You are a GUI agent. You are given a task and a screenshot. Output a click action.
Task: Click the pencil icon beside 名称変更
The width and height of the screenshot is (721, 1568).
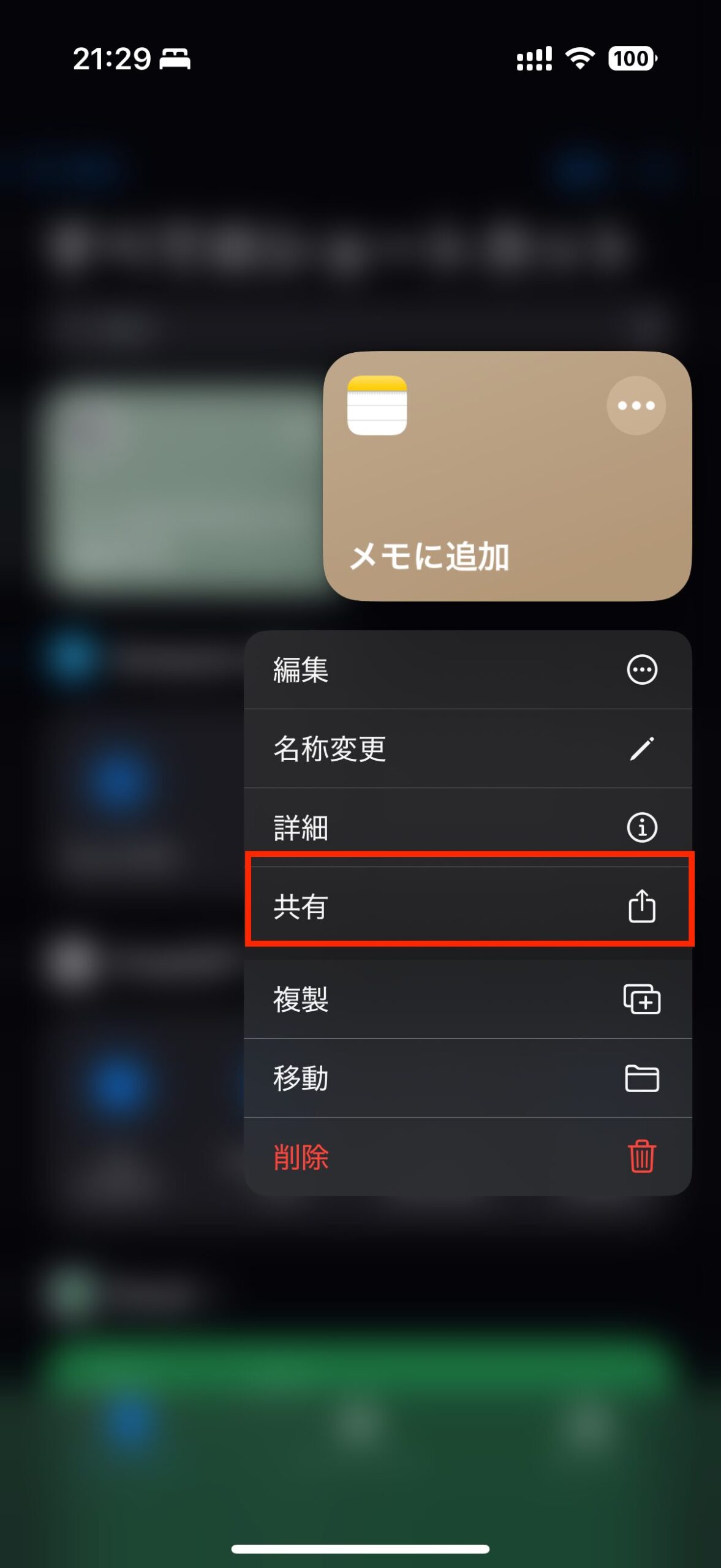(642, 748)
